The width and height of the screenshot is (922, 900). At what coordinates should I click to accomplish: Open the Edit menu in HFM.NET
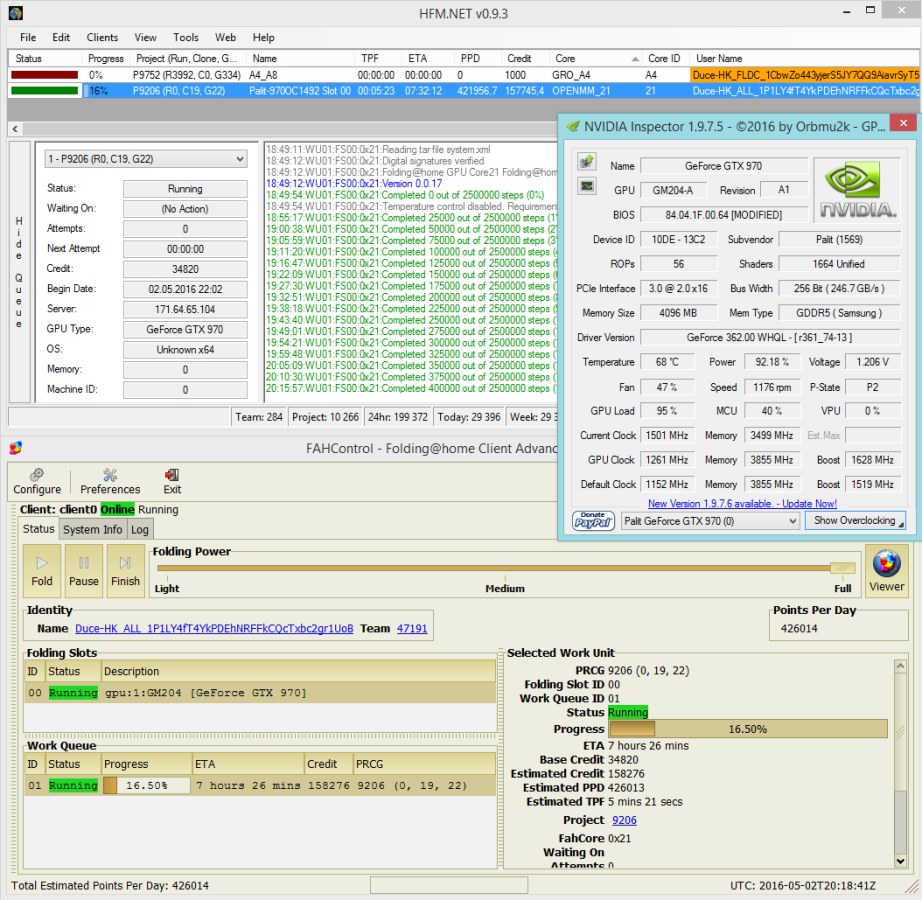pyautogui.click(x=61, y=38)
